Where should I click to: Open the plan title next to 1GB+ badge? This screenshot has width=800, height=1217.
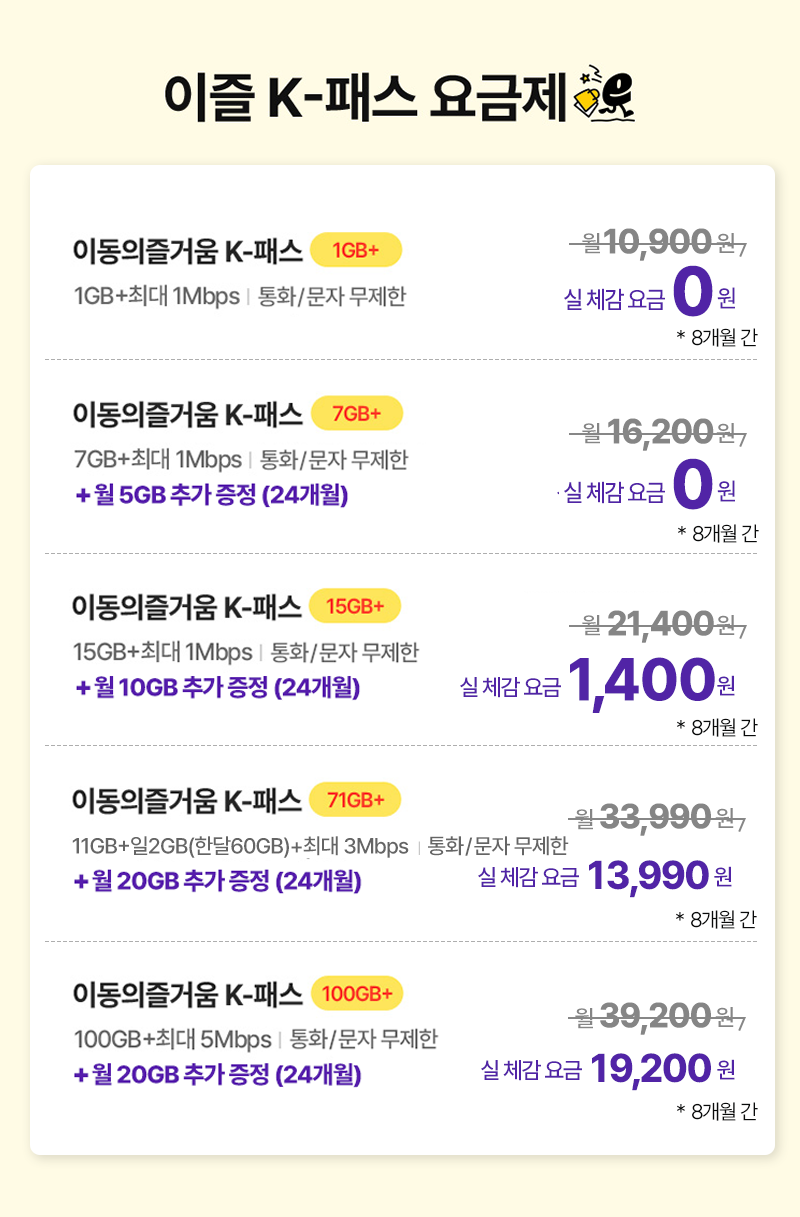coord(188,251)
